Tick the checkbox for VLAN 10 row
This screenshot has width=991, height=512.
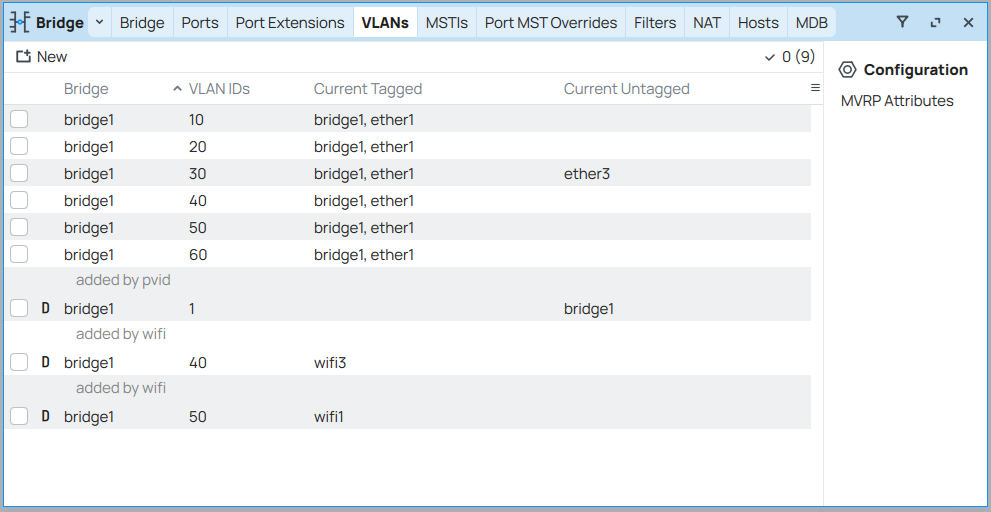point(19,120)
